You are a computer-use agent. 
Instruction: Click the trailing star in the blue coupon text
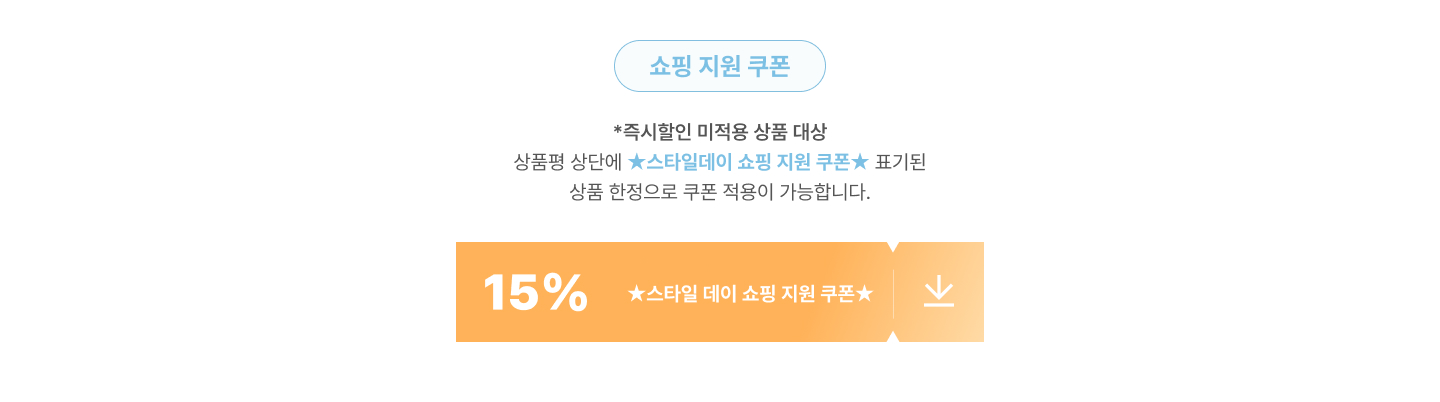(x=860, y=161)
